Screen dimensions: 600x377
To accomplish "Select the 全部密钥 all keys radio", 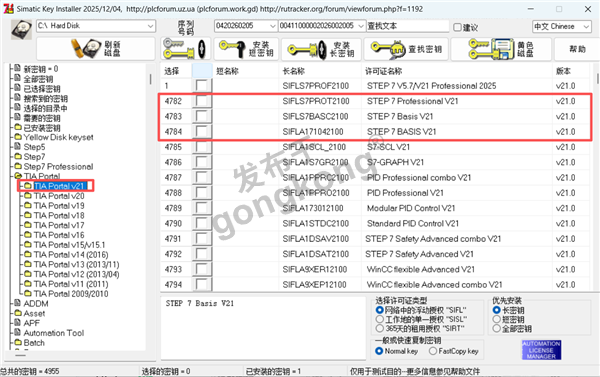I will pyautogui.click(x=497, y=328).
